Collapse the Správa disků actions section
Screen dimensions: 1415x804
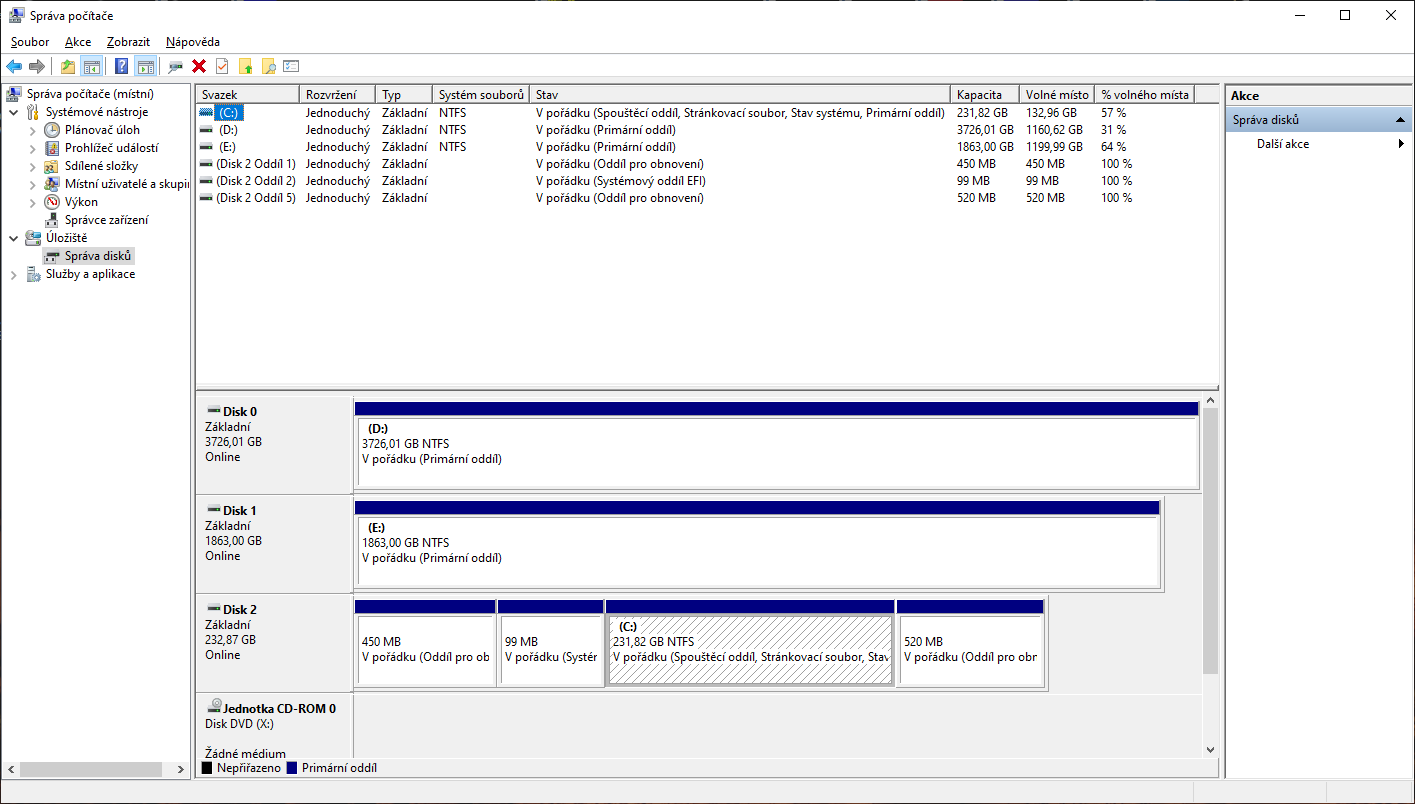click(x=1402, y=120)
